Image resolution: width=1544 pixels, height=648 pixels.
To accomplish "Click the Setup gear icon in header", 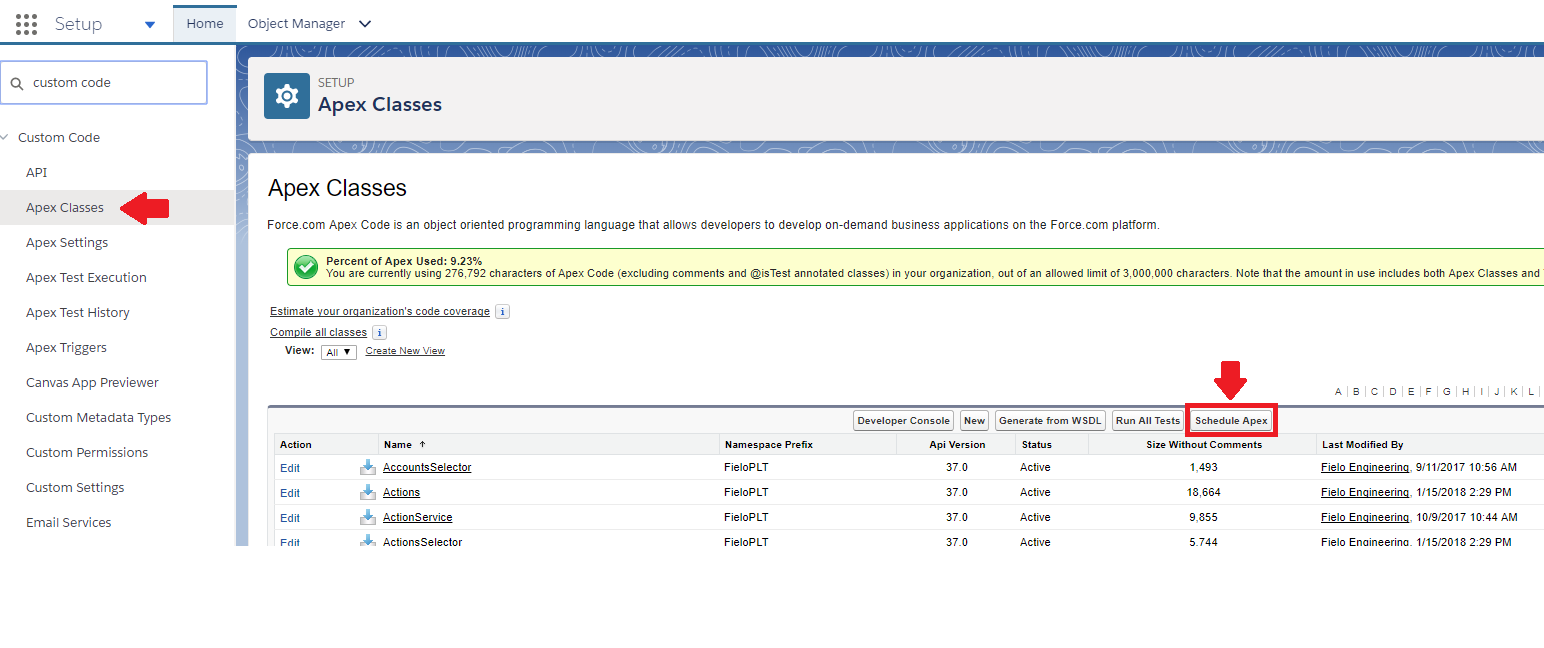I will pos(287,96).
